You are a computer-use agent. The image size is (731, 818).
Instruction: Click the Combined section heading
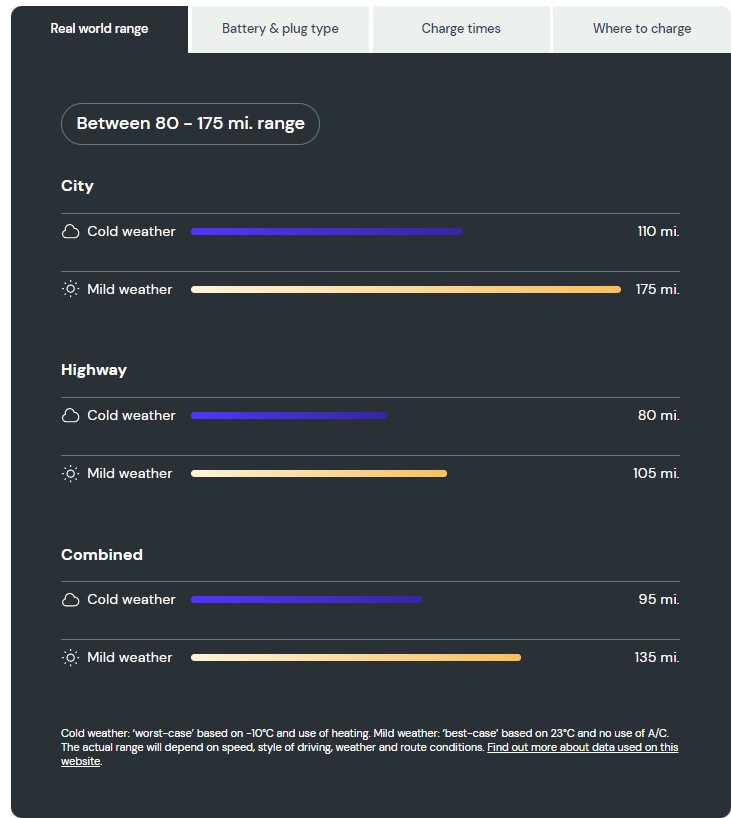pos(102,555)
